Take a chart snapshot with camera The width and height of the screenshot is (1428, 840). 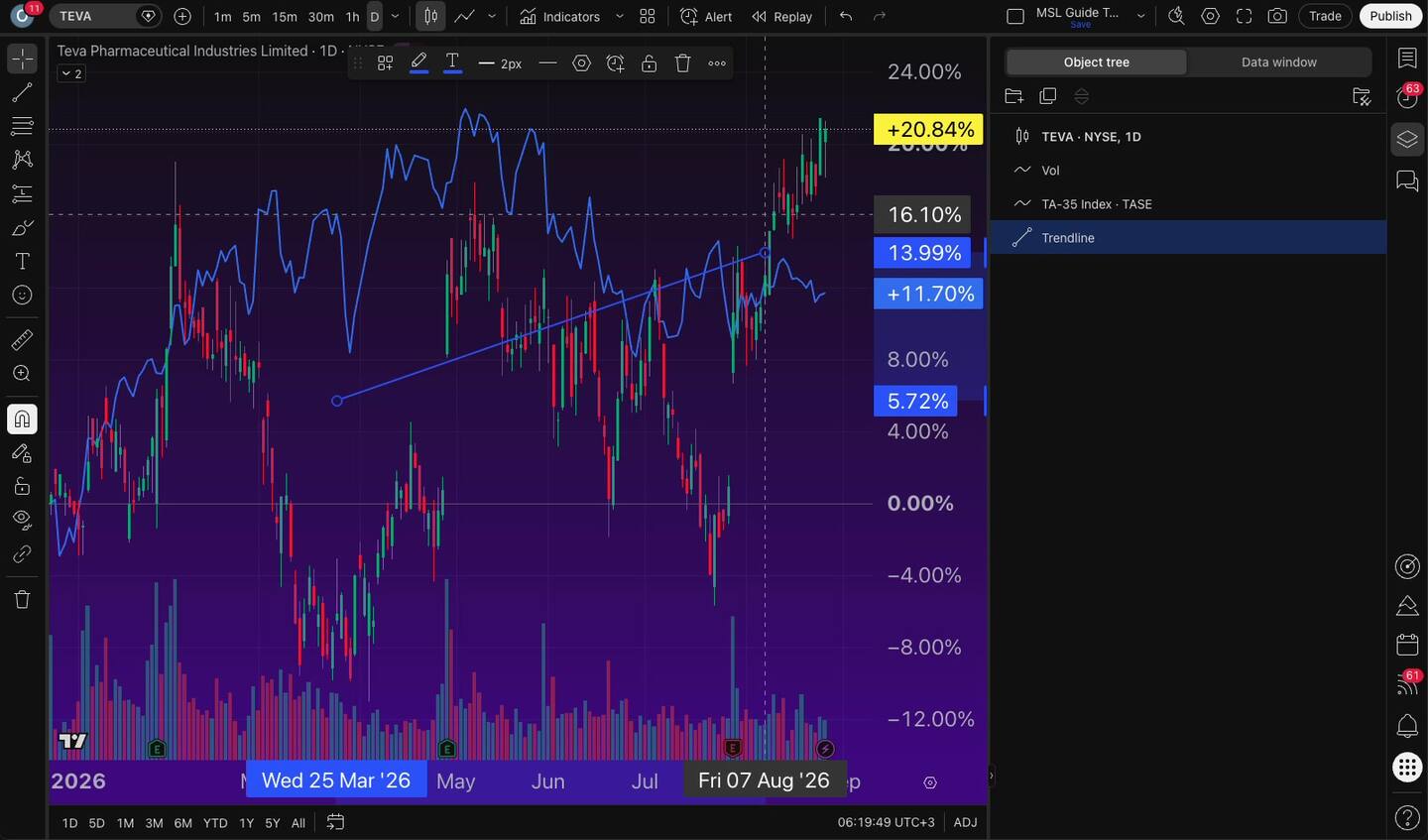point(1278,16)
